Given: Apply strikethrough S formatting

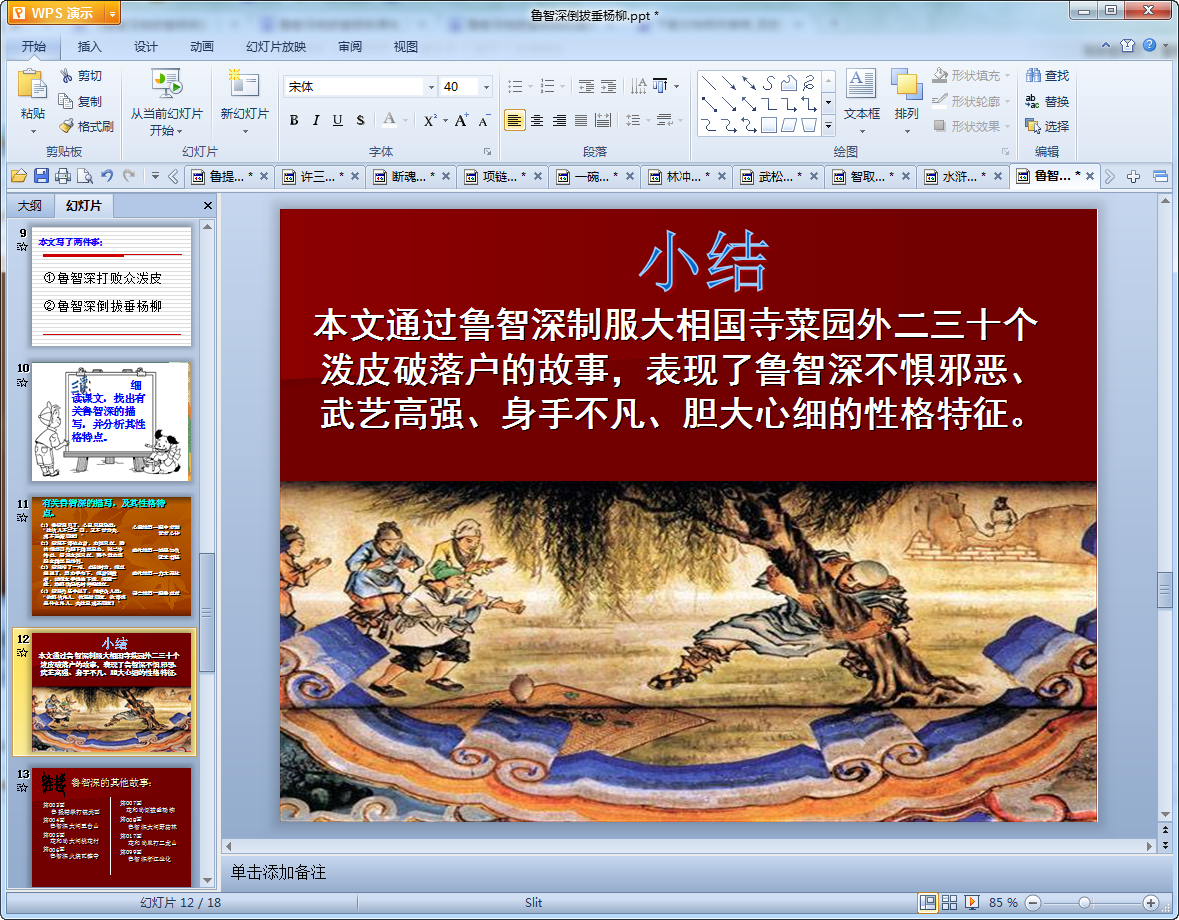Looking at the screenshot, I should (361, 120).
